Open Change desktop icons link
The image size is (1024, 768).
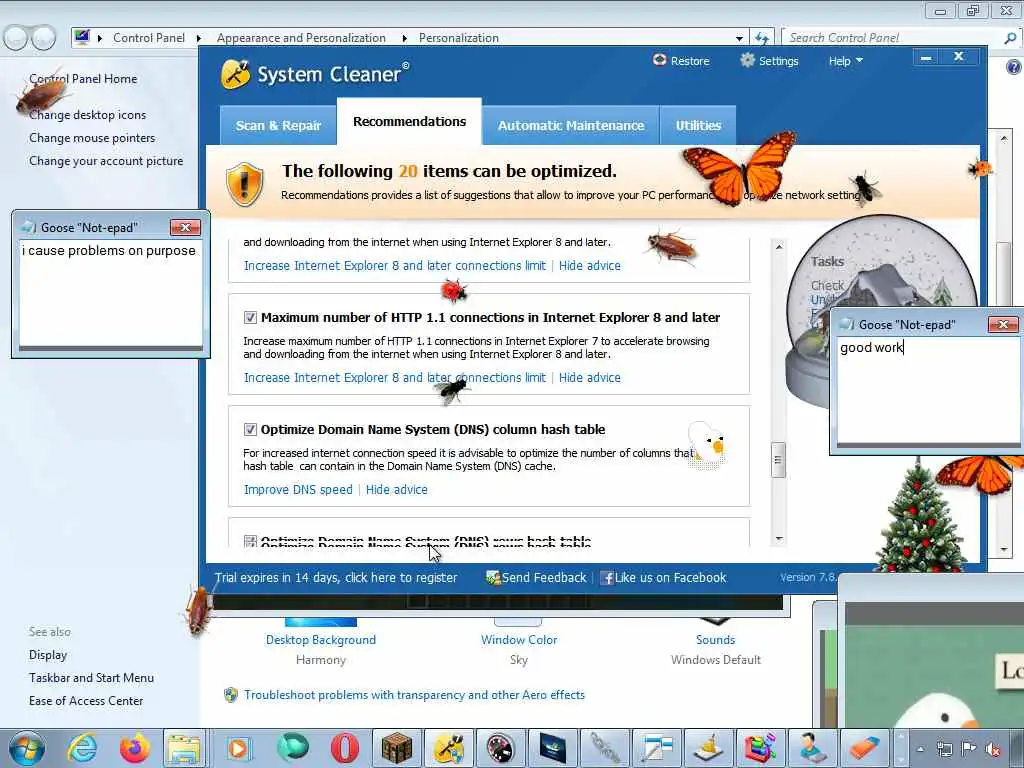(x=88, y=115)
